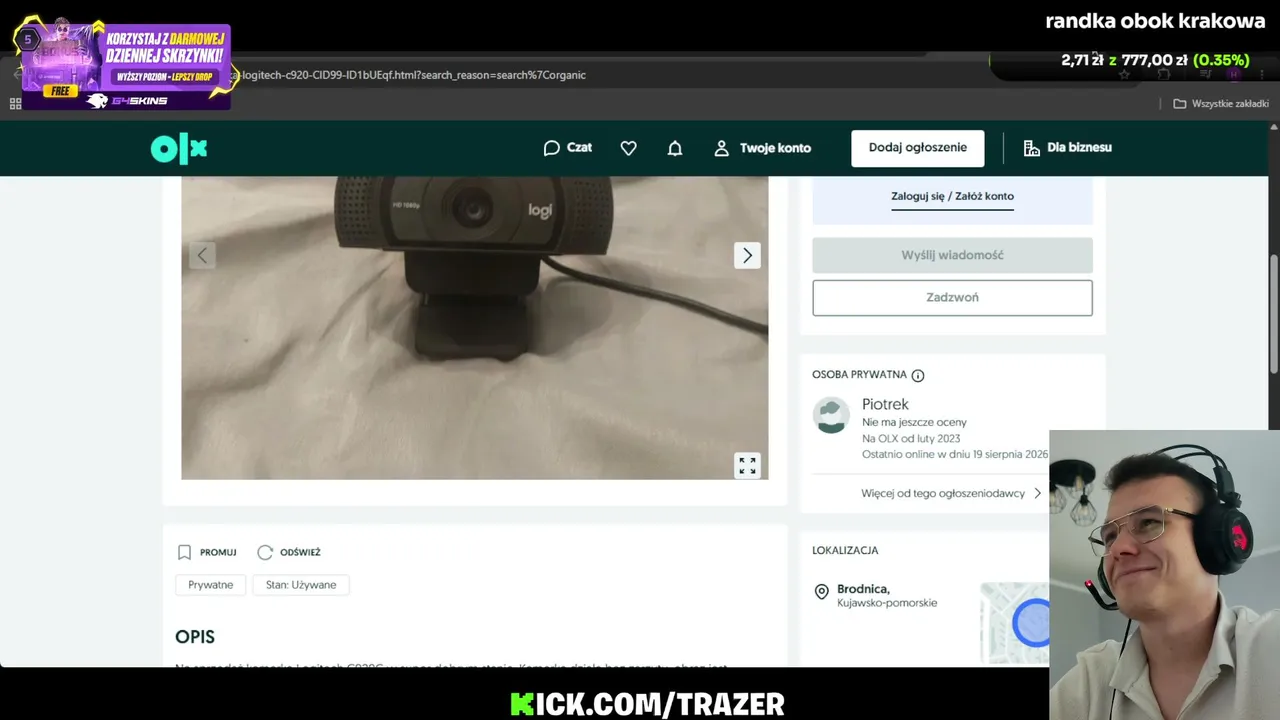
Task: Open notifications bell icon
Action: (x=675, y=148)
